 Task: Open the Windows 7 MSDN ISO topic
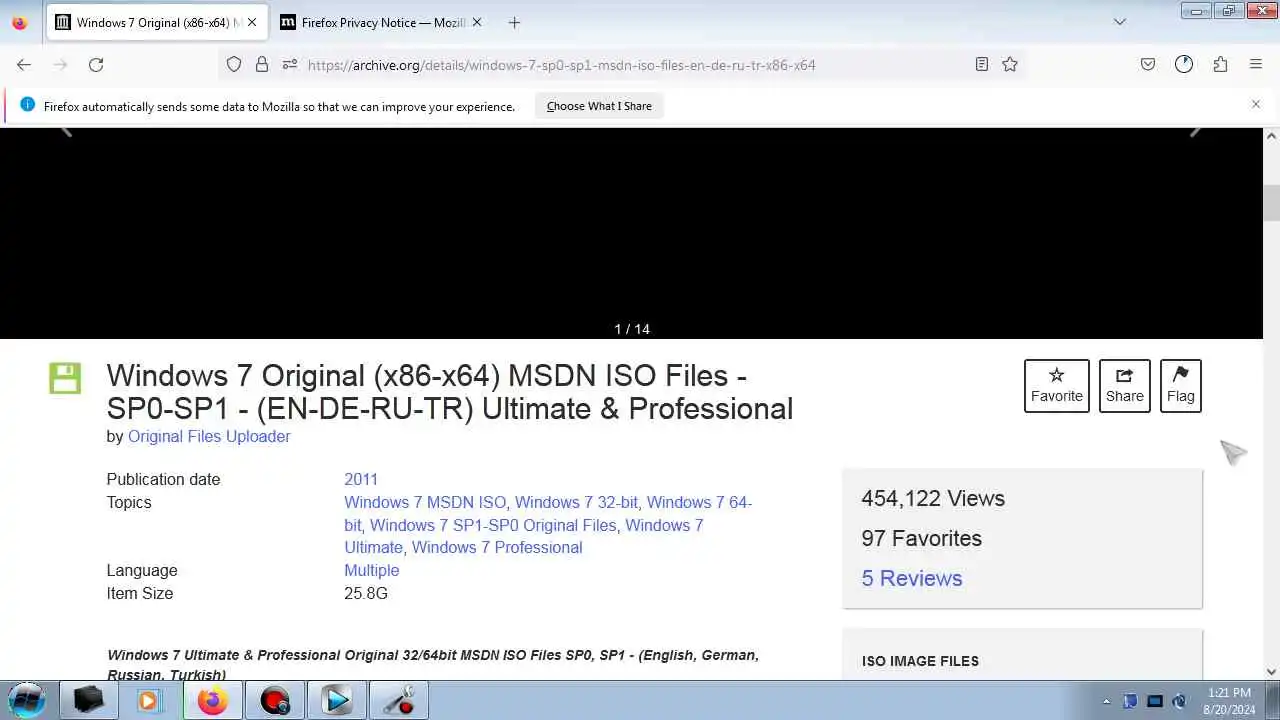[425, 502]
